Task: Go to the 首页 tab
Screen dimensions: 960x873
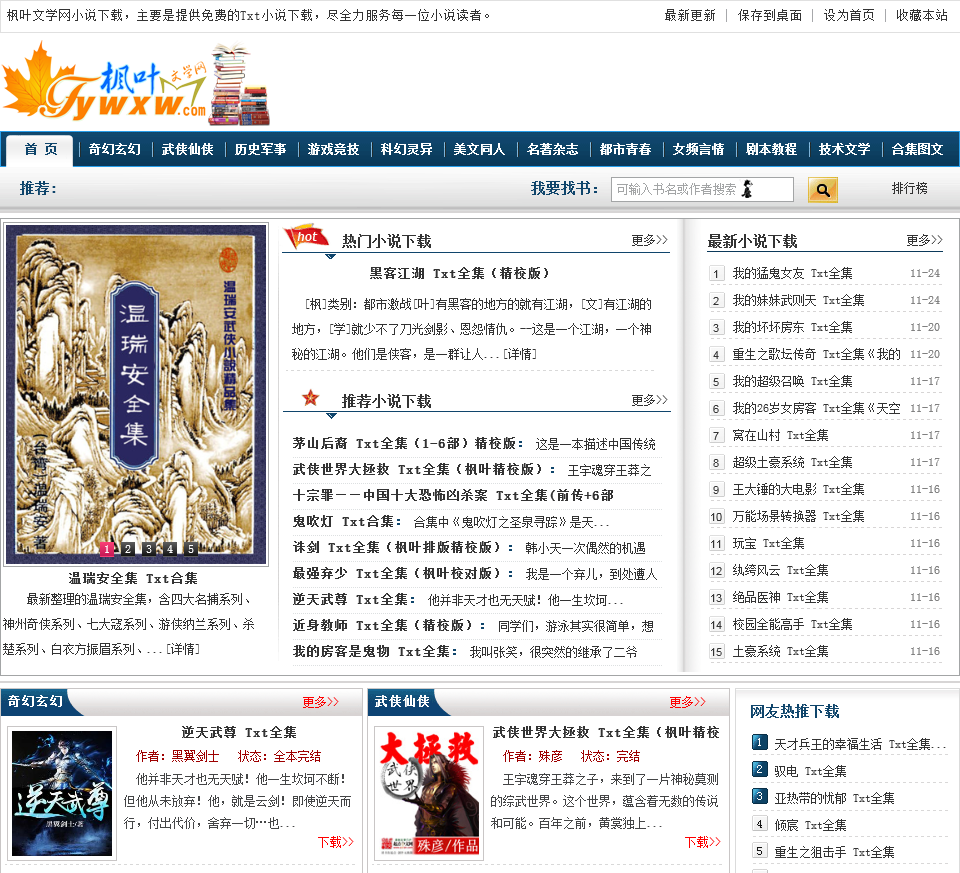Action: (41, 149)
